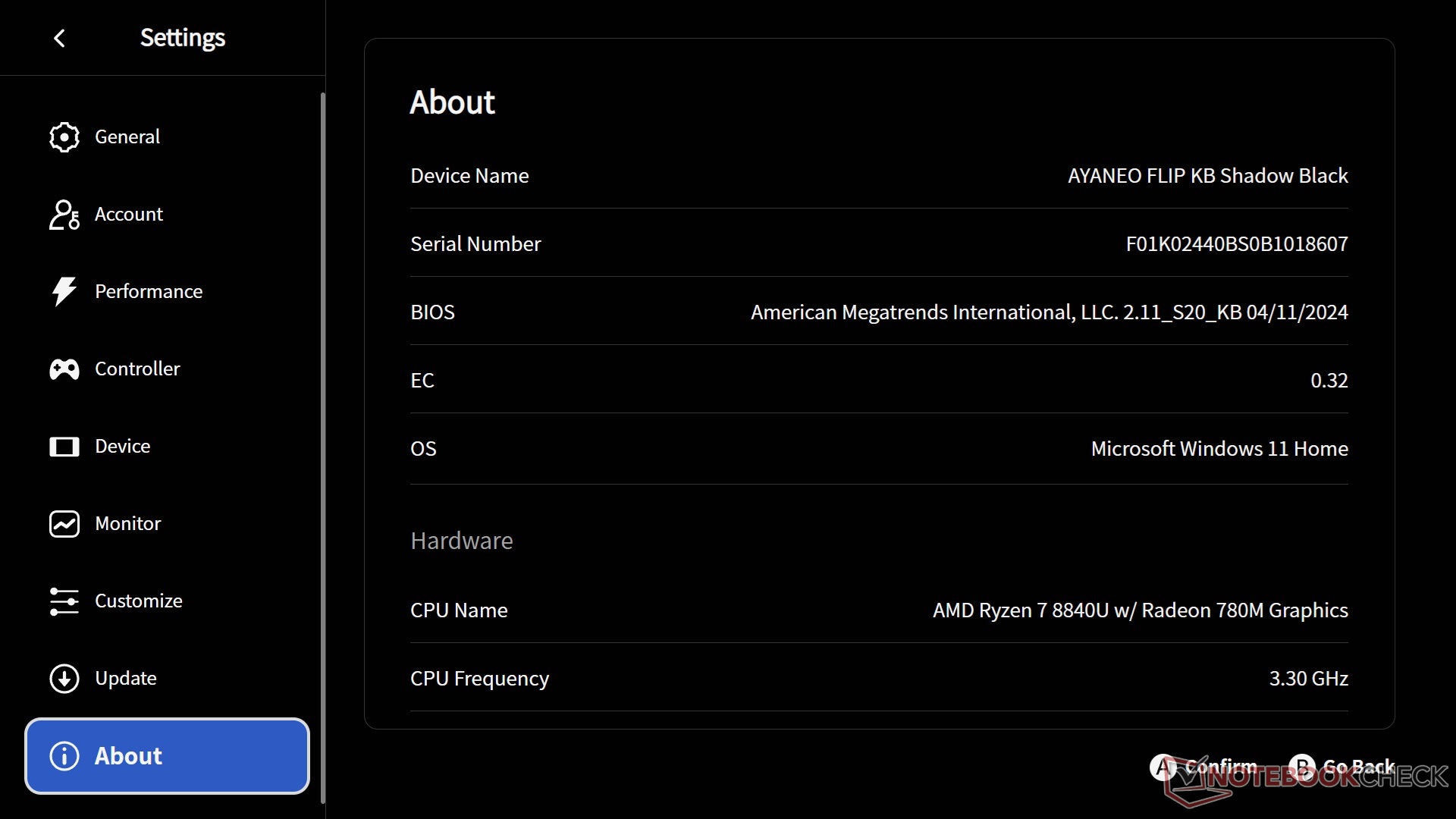This screenshot has height=819, width=1456.
Task: Click the back arrow next to Settings
Action: click(60, 38)
